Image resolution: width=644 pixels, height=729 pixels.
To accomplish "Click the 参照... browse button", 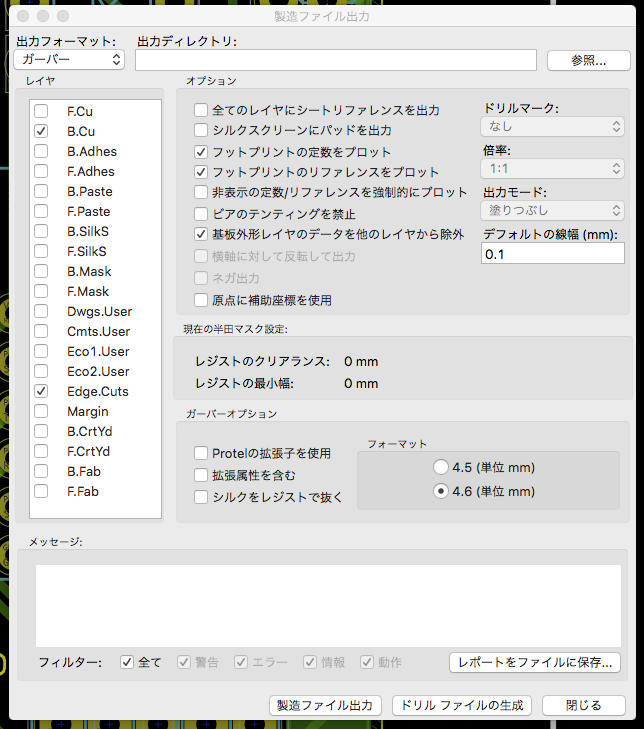I will (588, 60).
